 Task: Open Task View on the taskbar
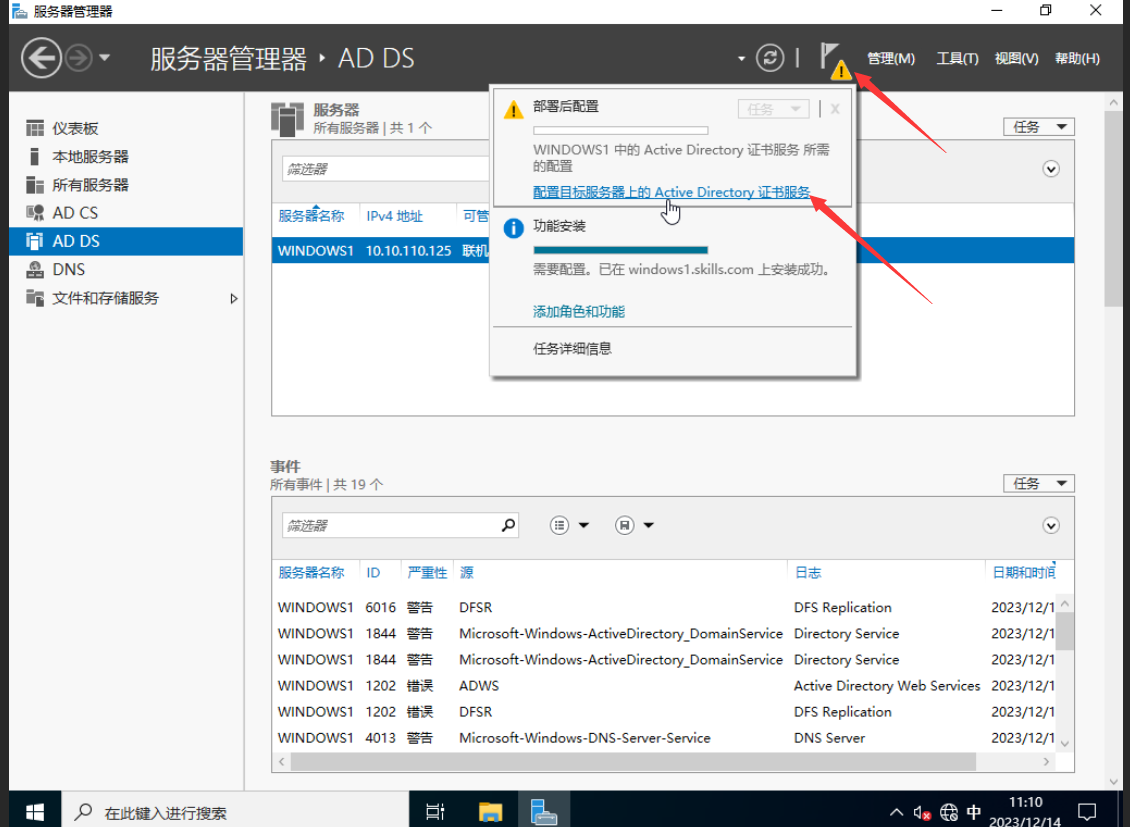click(x=435, y=811)
